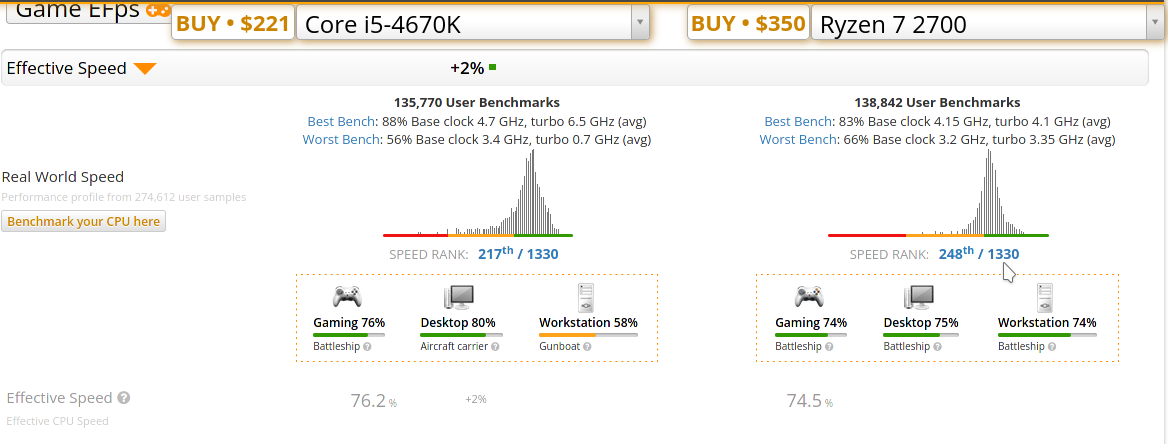Click the Ryzen 7 2700 benchmark histogram
Screen dimensions: 1168x444
click(939, 194)
